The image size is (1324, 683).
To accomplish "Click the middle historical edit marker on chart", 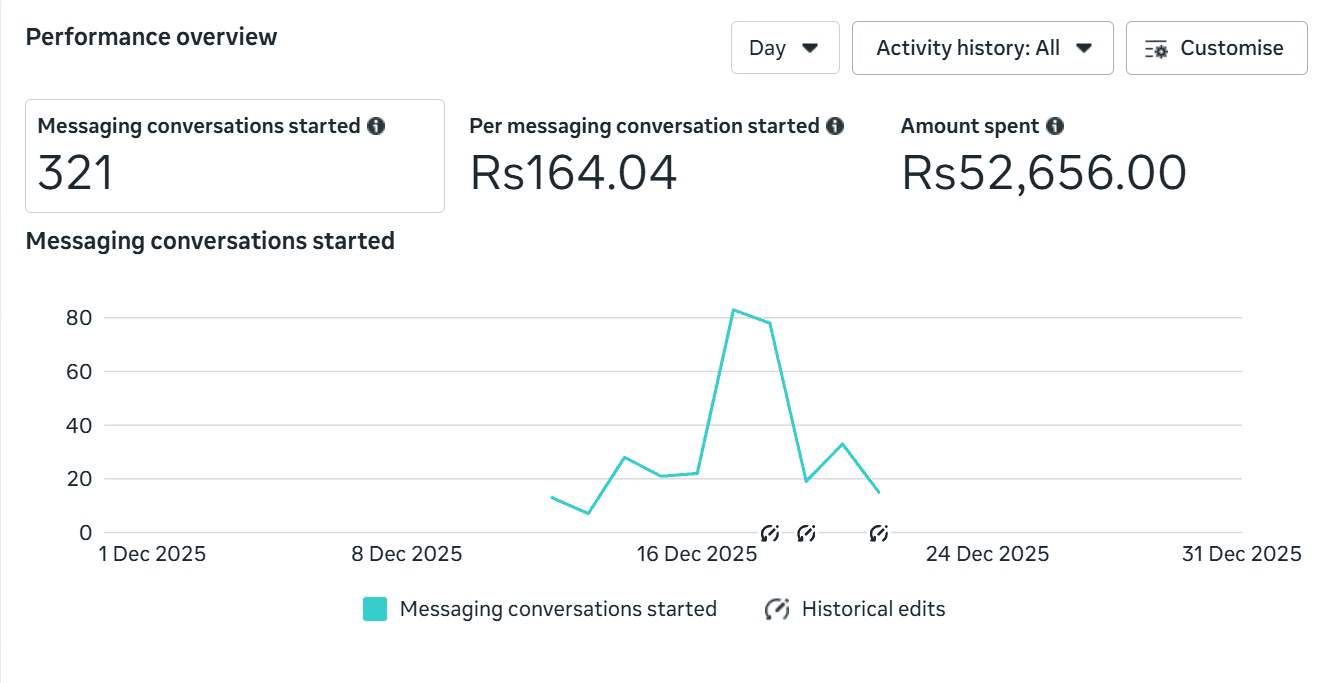I will pos(806,533).
